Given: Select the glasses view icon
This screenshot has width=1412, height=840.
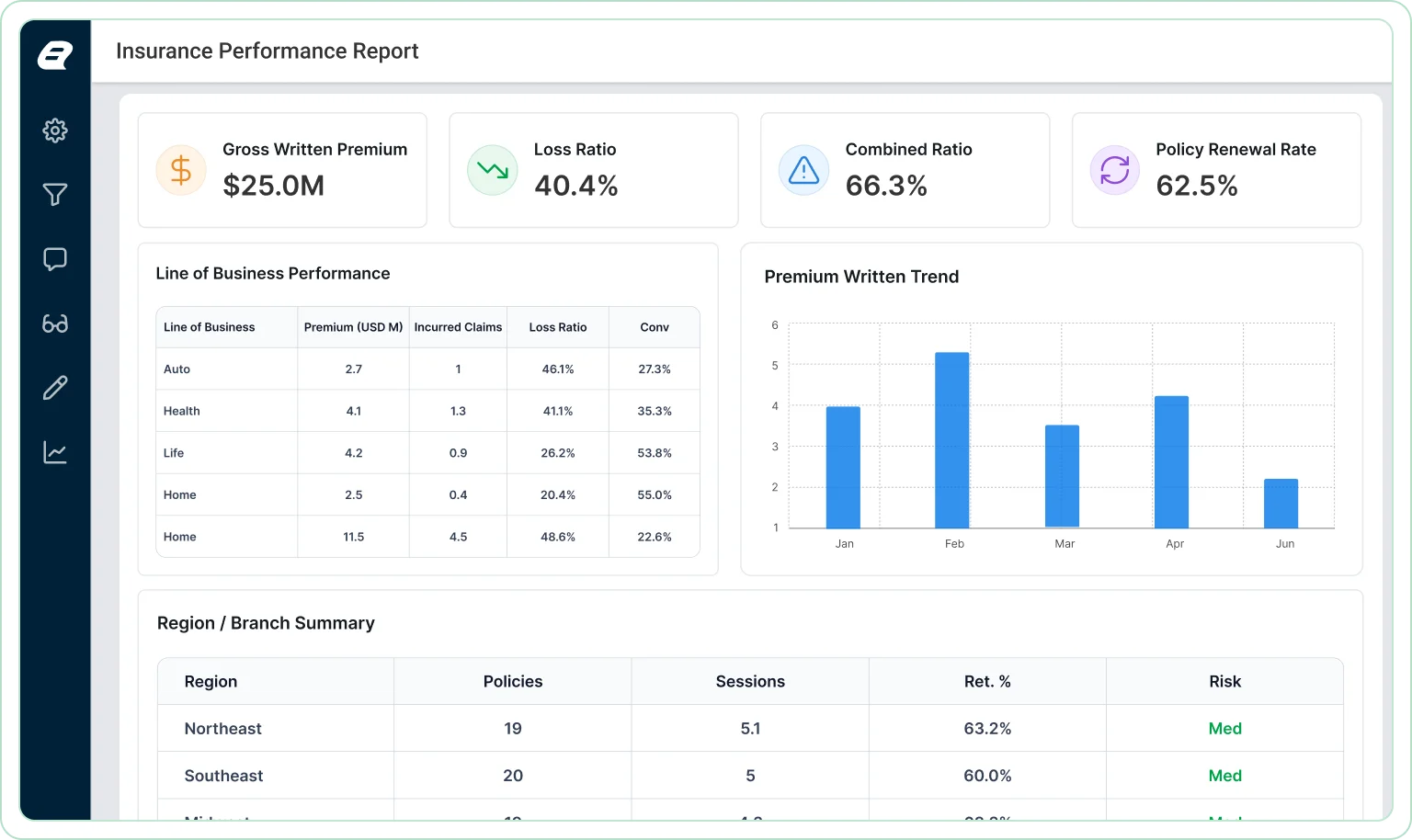Looking at the screenshot, I should 55,324.
